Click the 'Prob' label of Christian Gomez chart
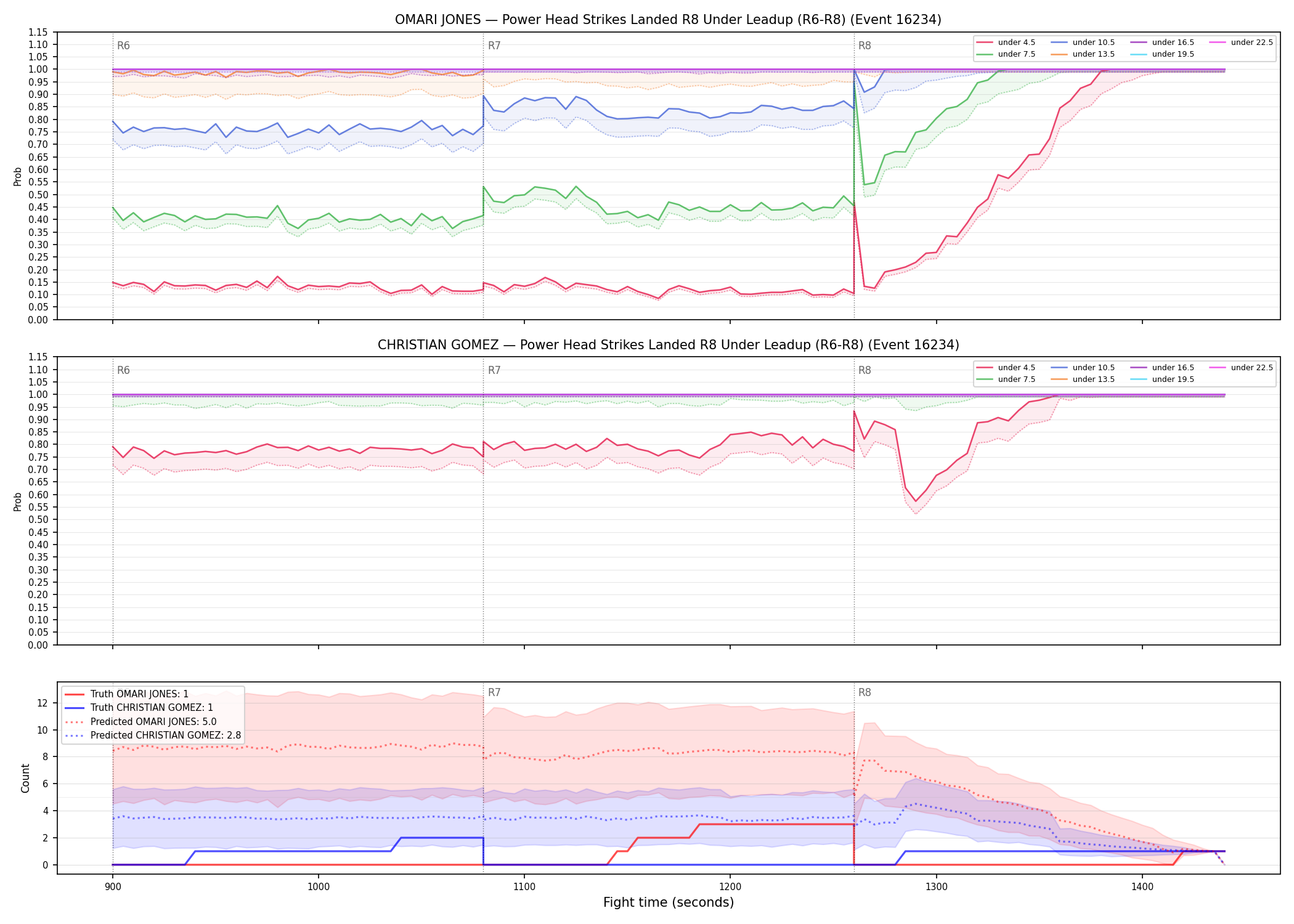The image size is (1294, 924). pyautogui.click(x=18, y=501)
